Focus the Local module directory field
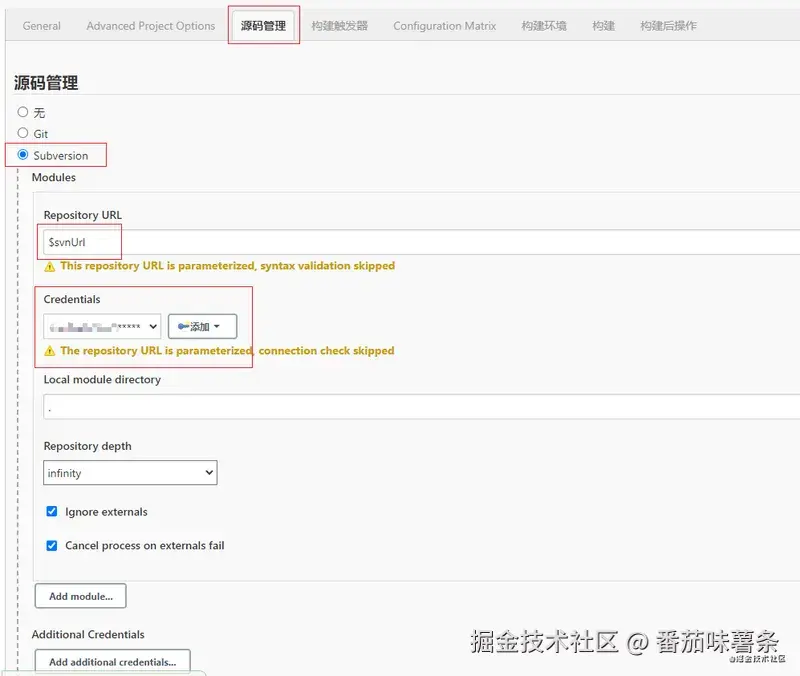This screenshot has width=800, height=676. point(421,407)
